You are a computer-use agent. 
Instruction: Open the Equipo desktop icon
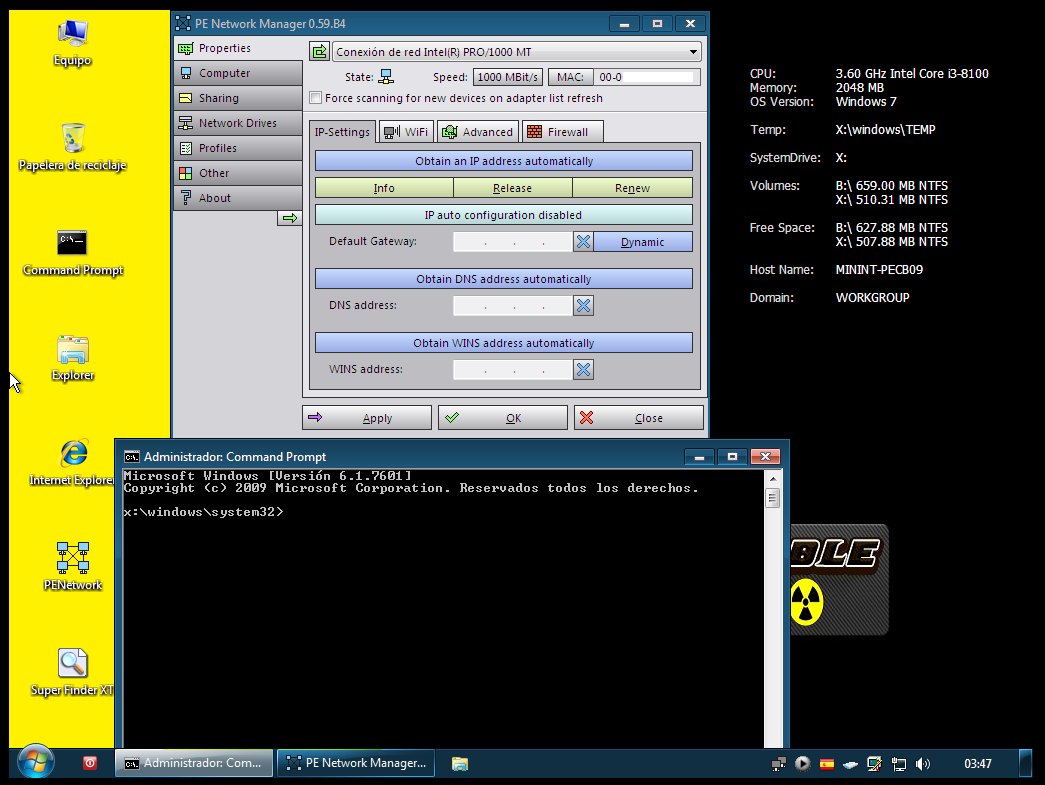click(72, 43)
